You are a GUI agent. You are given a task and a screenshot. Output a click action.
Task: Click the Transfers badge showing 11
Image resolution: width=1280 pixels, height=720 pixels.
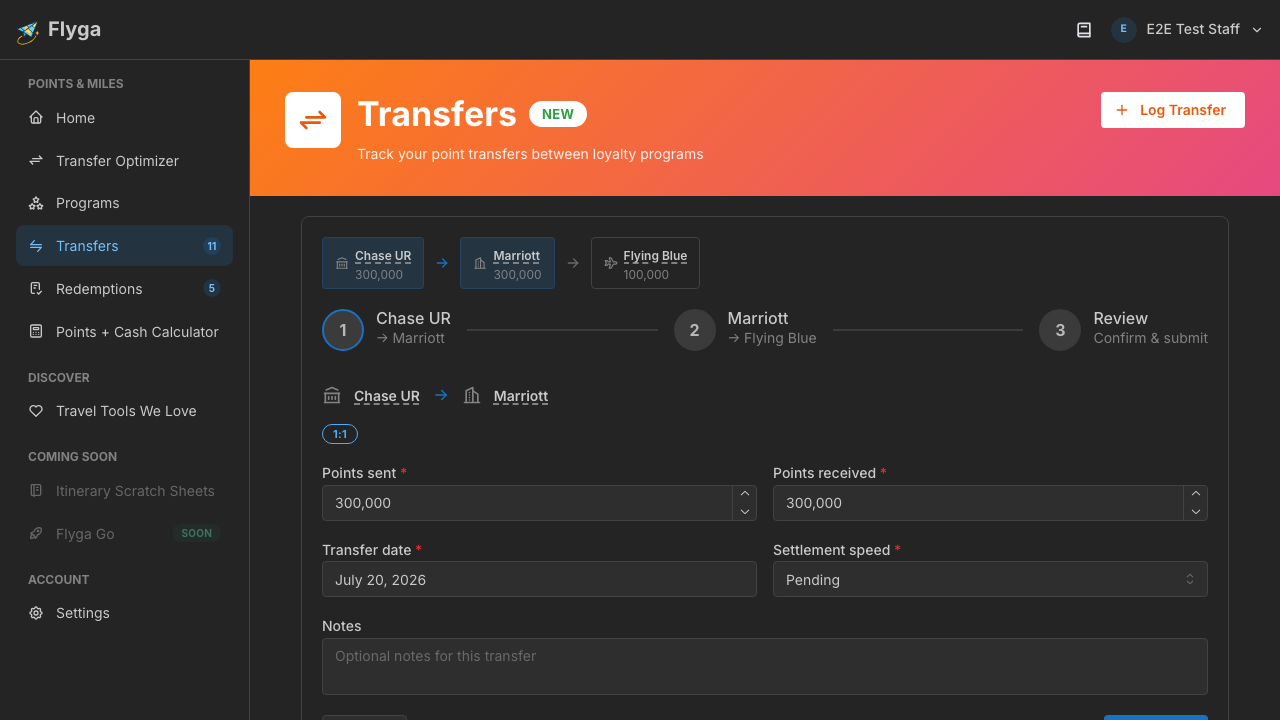[212, 246]
